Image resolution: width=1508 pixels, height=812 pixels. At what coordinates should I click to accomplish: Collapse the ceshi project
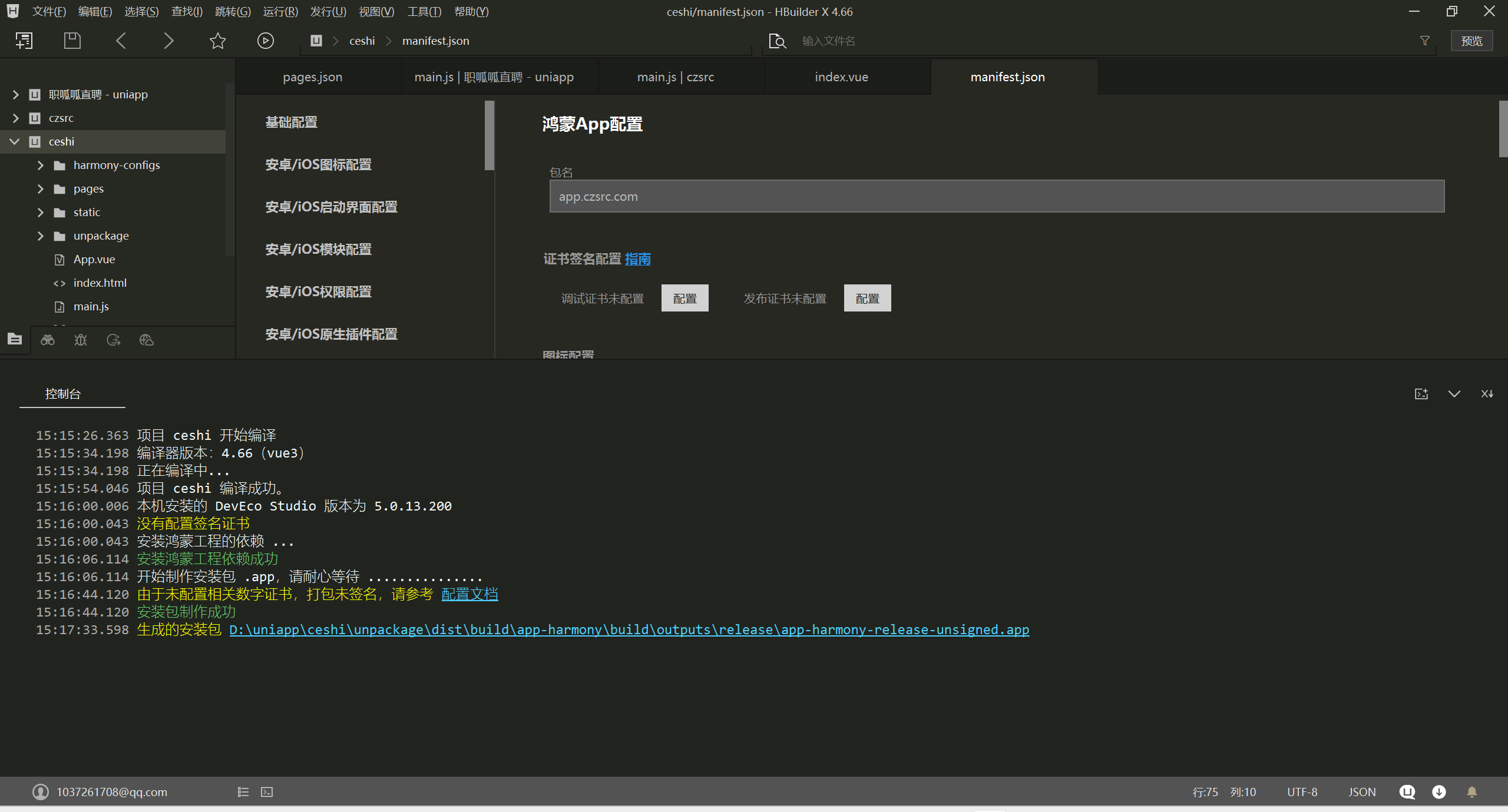(x=15, y=142)
